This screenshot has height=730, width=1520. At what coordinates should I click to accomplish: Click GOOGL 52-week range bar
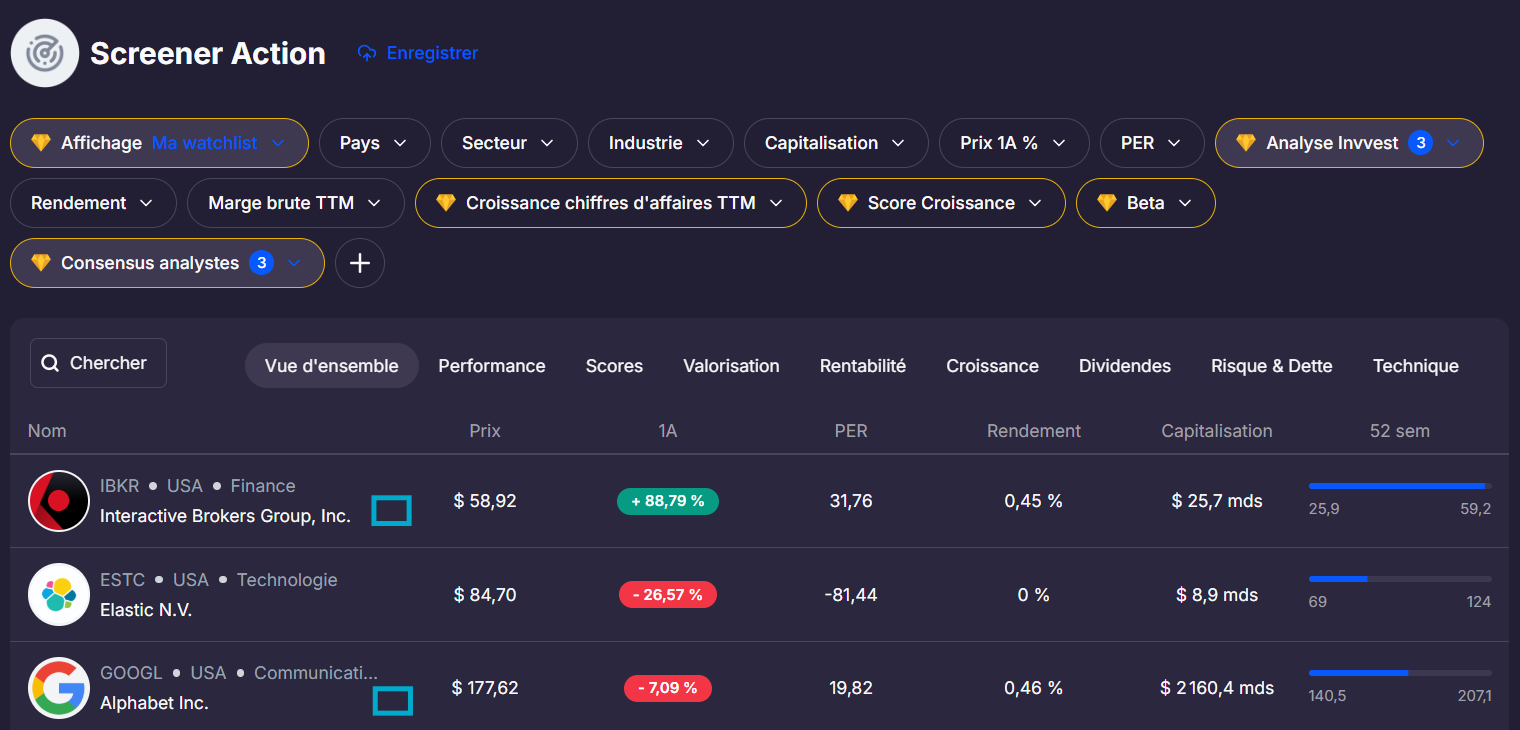[1400, 673]
